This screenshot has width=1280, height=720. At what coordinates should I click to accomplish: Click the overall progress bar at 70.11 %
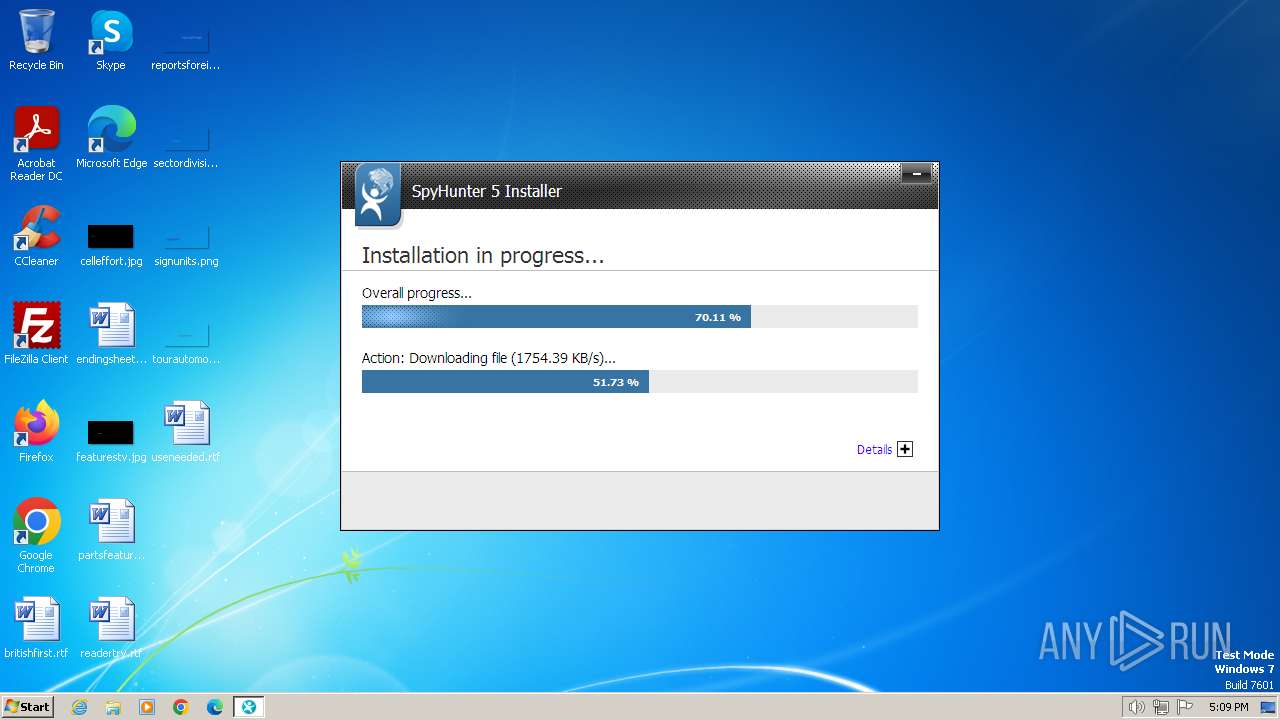[x=639, y=317]
